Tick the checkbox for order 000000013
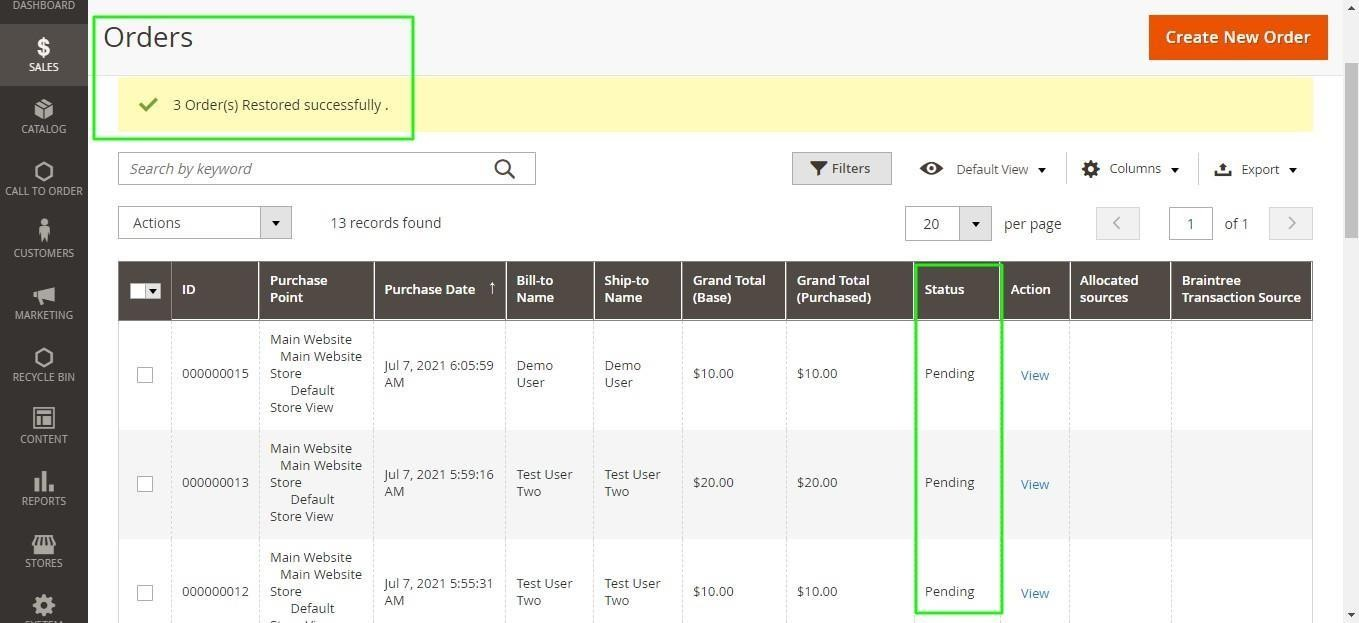This screenshot has width=1359, height=623. [x=145, y=484]
